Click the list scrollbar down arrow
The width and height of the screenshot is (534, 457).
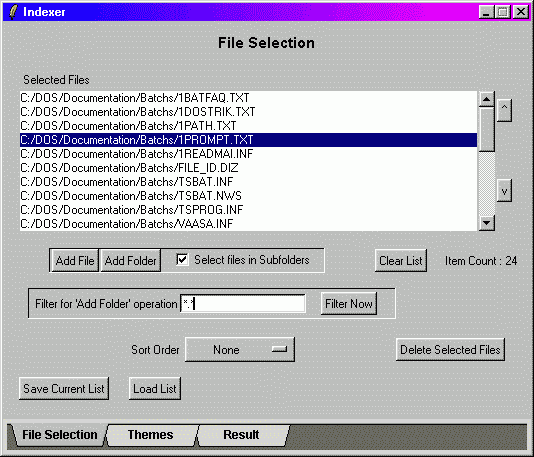(x=486, y=223)
